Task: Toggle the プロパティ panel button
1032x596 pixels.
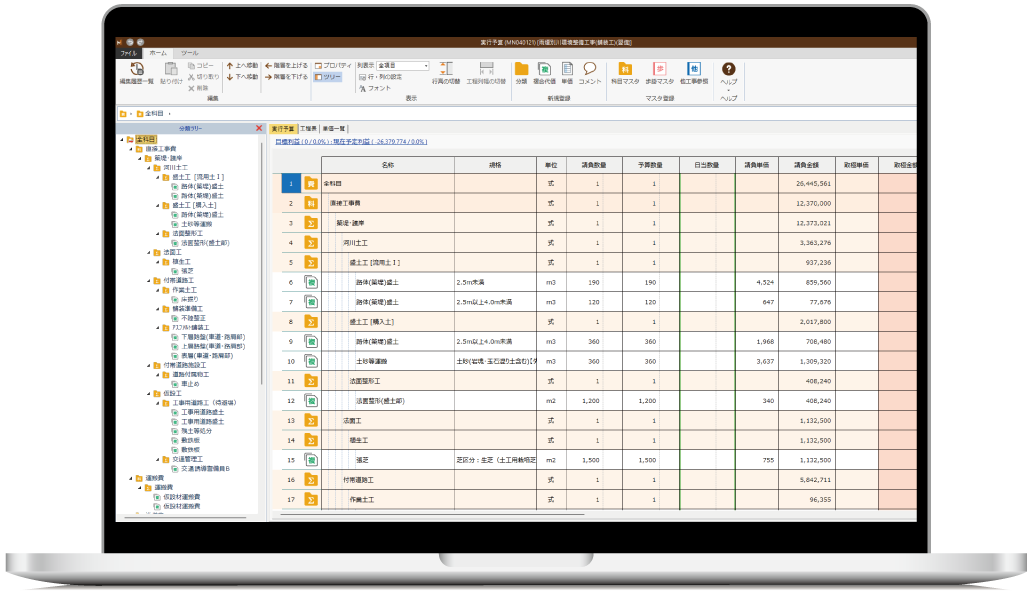Action: 332,65
